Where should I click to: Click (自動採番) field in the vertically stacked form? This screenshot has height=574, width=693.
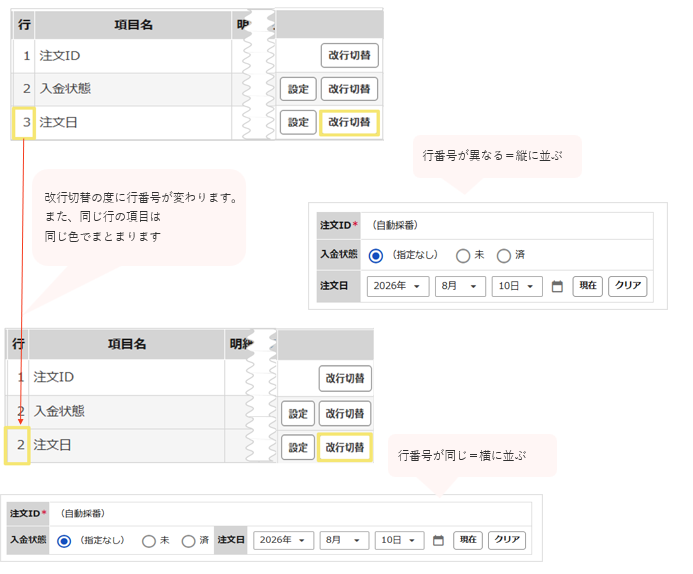(507, 226)
